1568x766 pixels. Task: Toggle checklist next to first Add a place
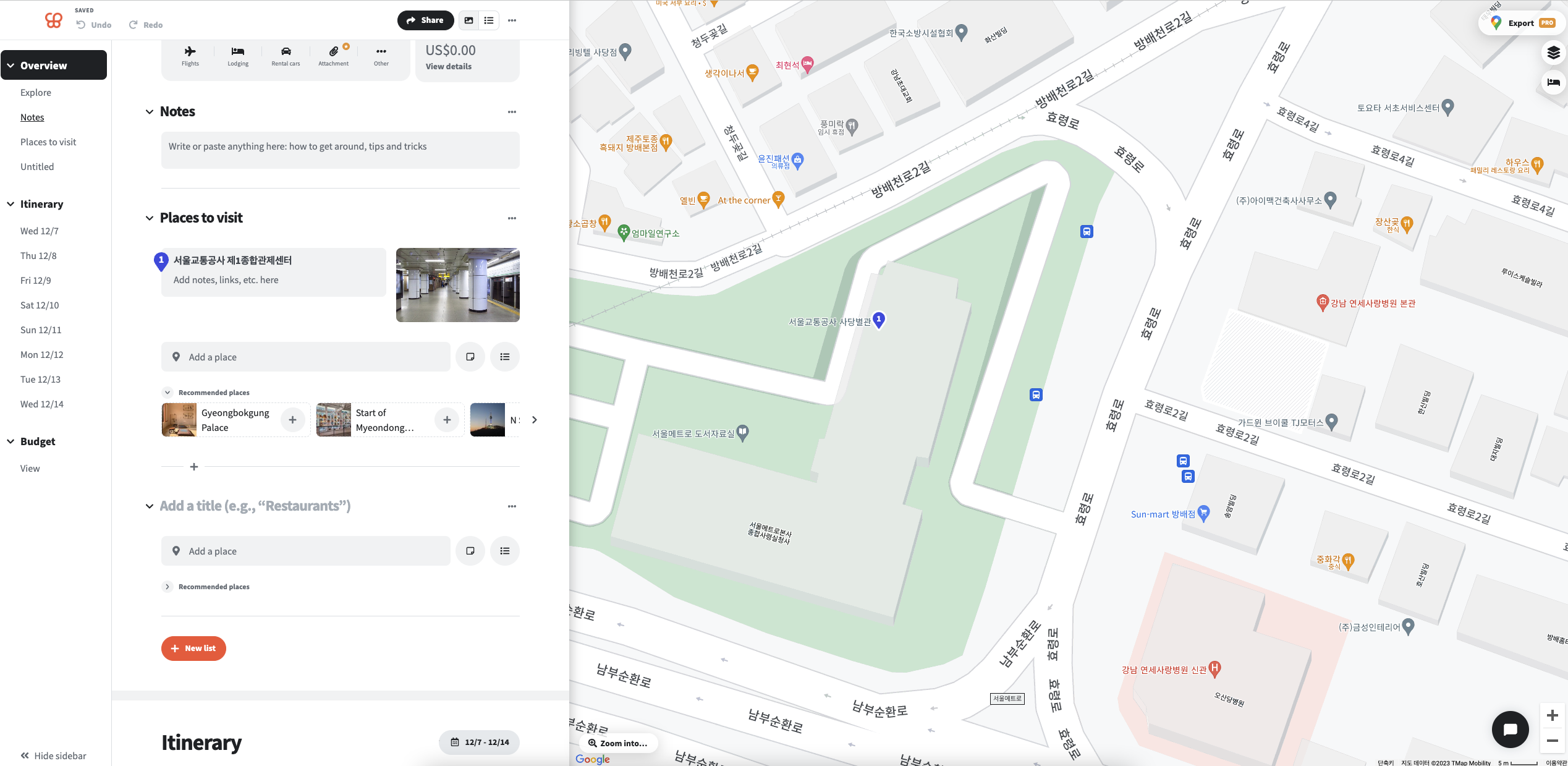tap(504, 357)
